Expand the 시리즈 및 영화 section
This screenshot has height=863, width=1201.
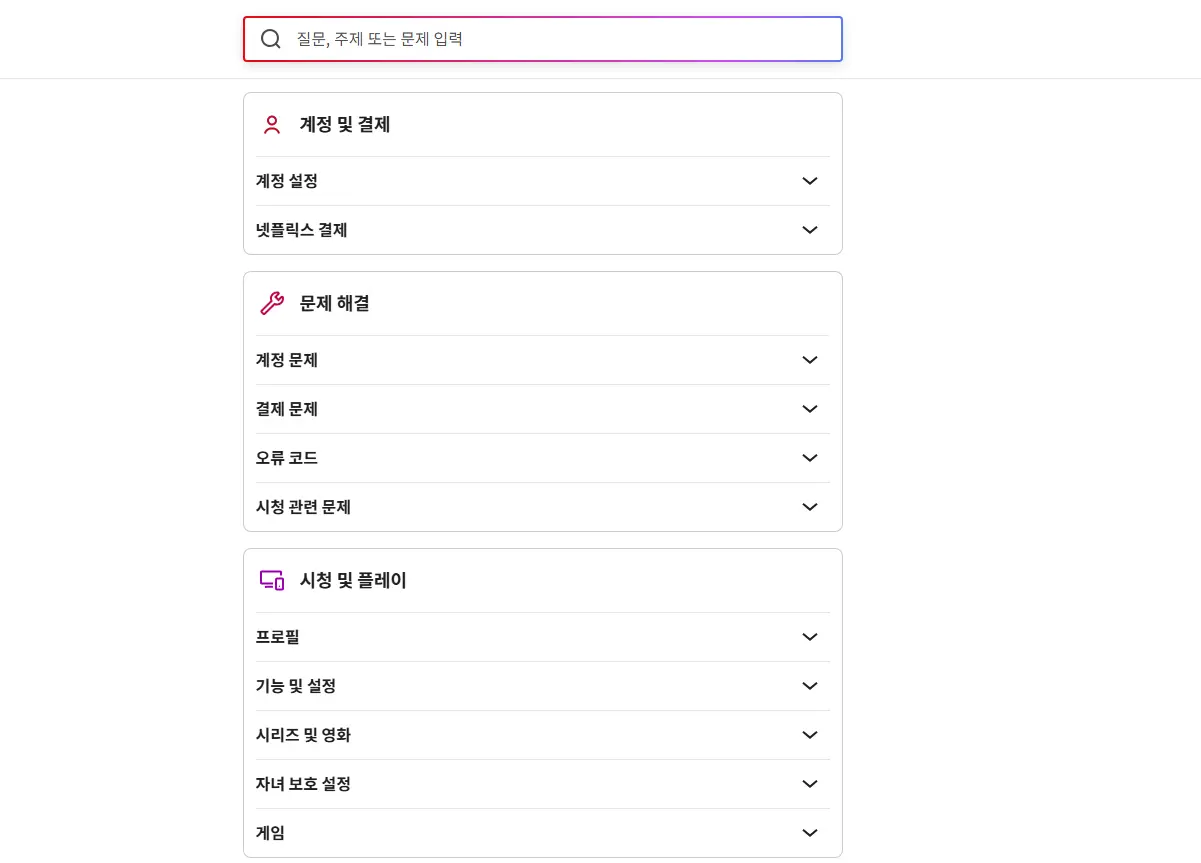click(543, 735)
